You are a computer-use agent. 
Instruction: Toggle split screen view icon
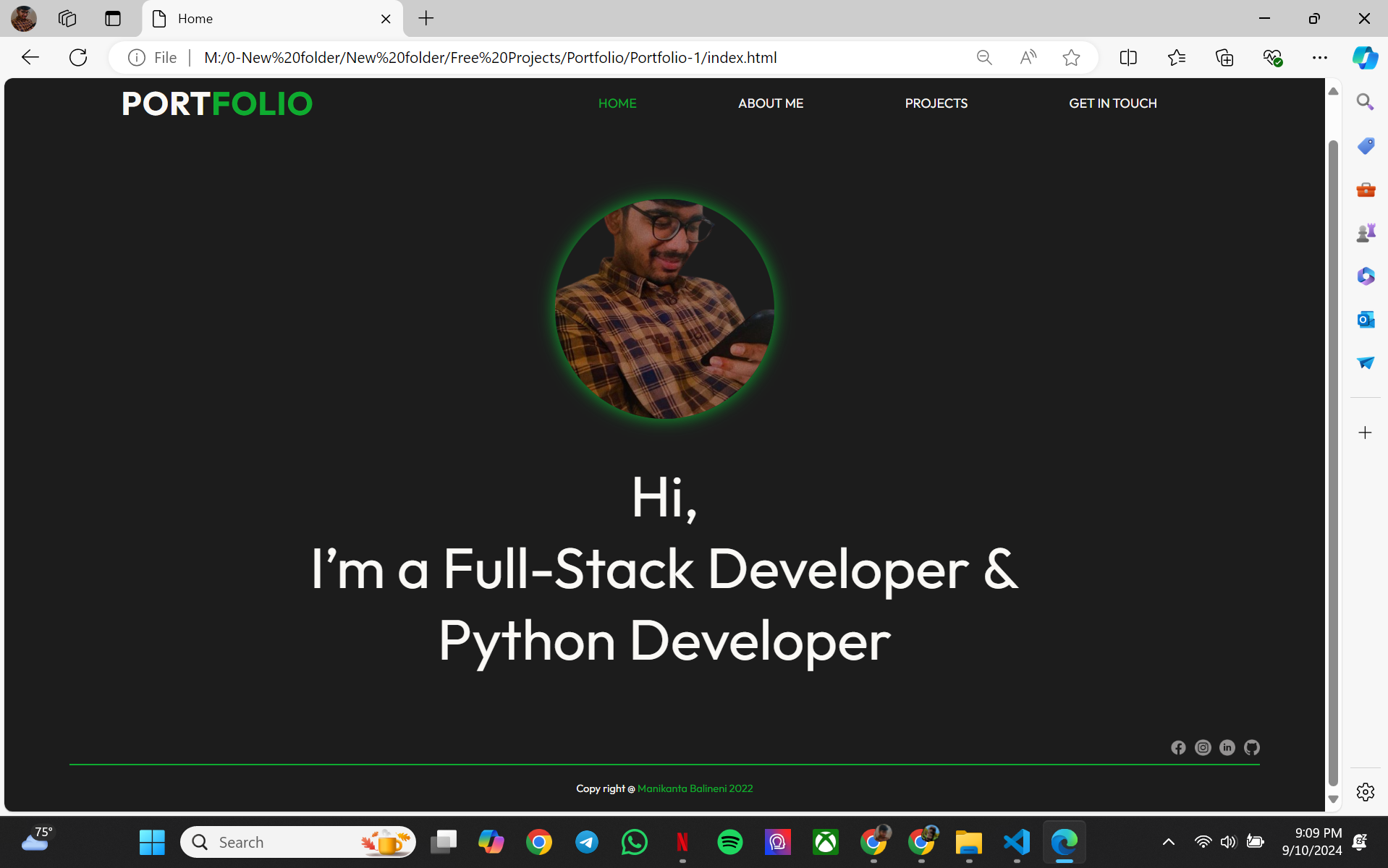tap(1128, 58)
